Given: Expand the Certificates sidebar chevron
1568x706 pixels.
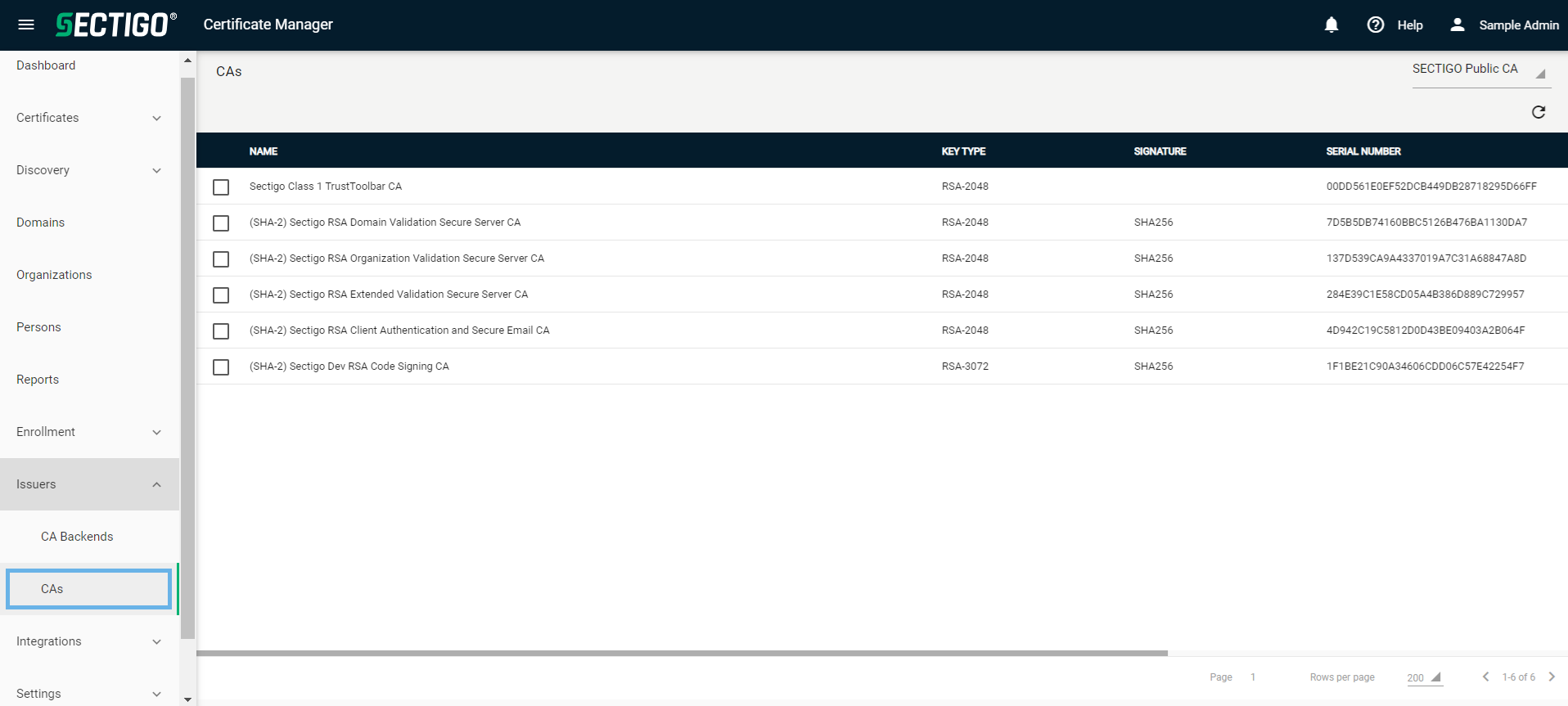Looking at the screenshot, I should coord(156,119).
